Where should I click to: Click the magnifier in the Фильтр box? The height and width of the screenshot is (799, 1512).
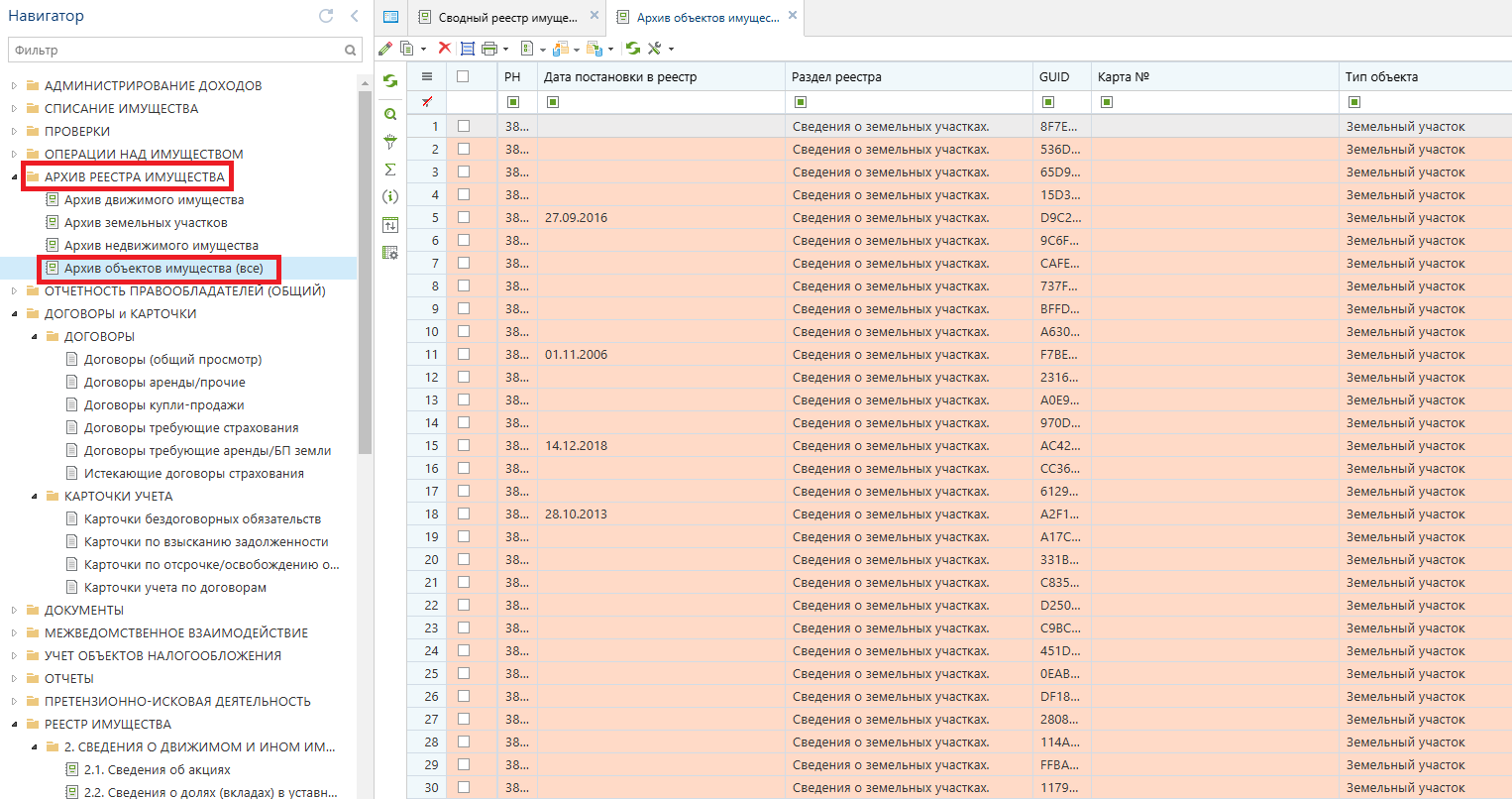point(350,50)
